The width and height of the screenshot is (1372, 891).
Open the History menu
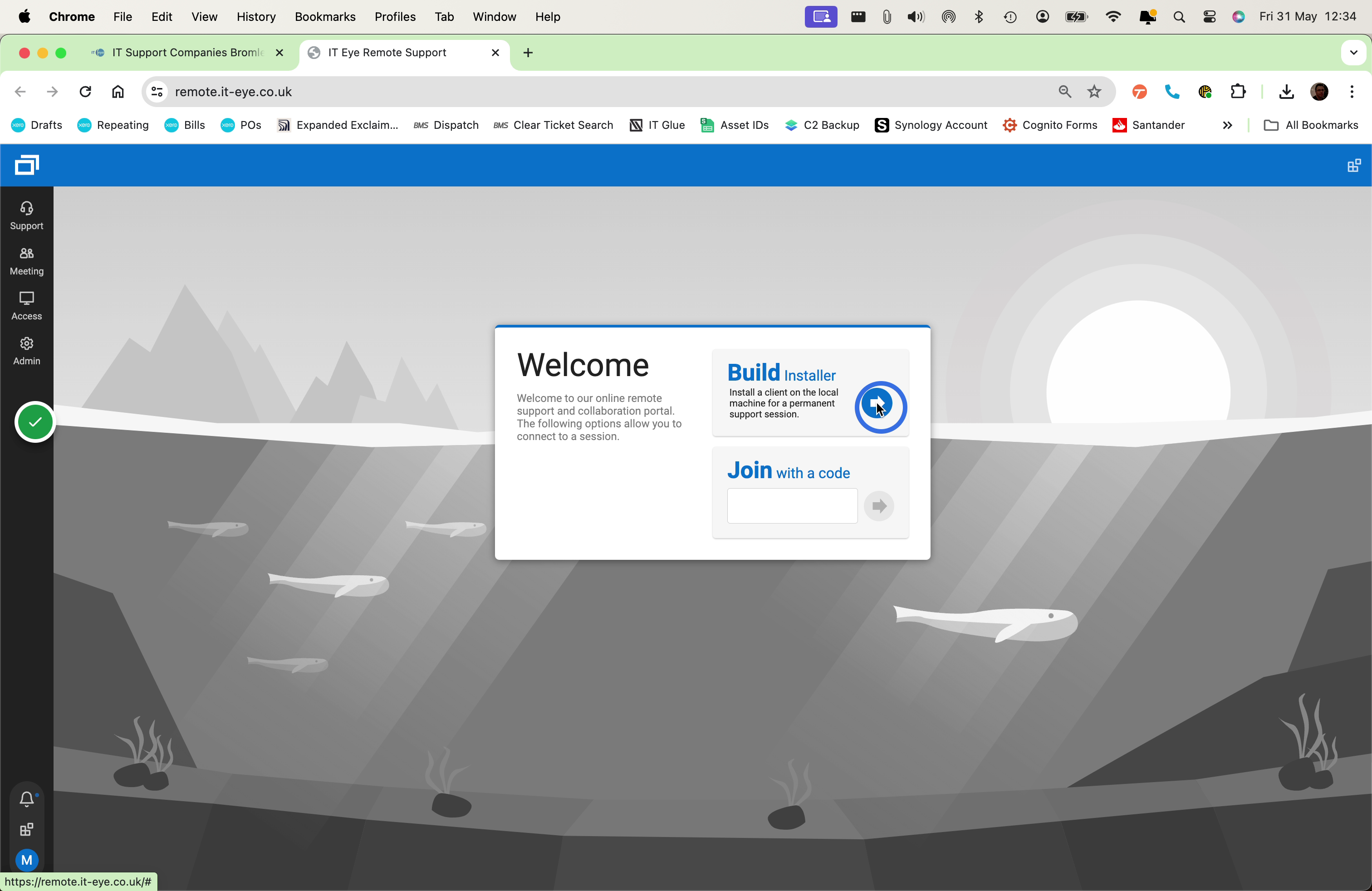[256, 17]
